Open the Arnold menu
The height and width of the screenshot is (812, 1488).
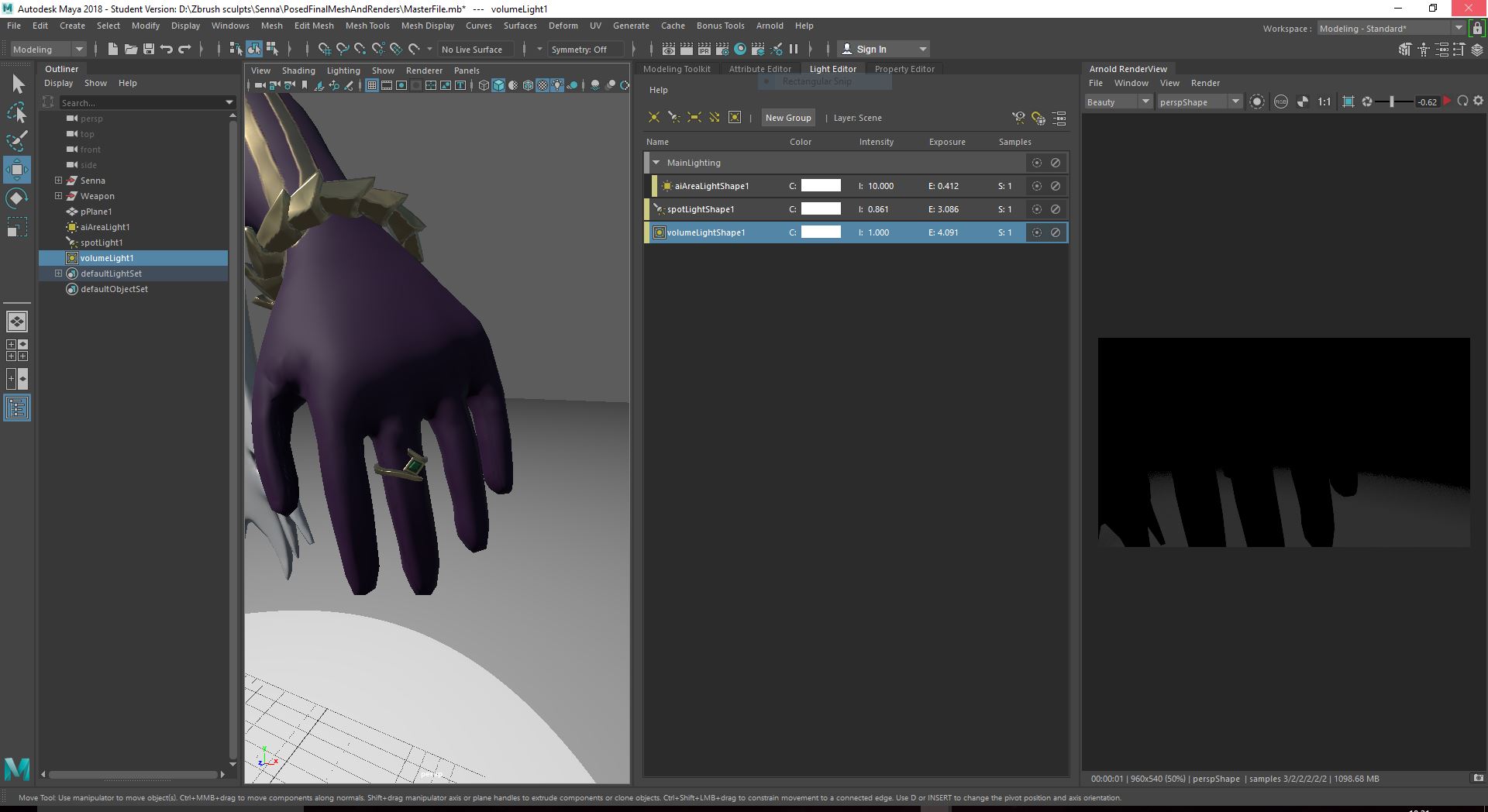[x=770, y=26]
